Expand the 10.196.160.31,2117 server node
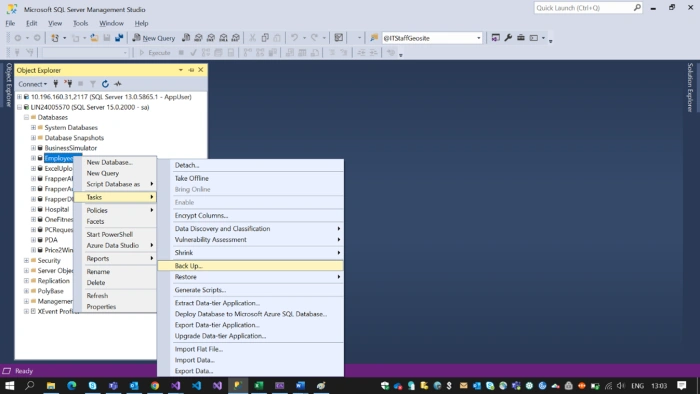Viewport: 700px width, 394px height. 19,97
